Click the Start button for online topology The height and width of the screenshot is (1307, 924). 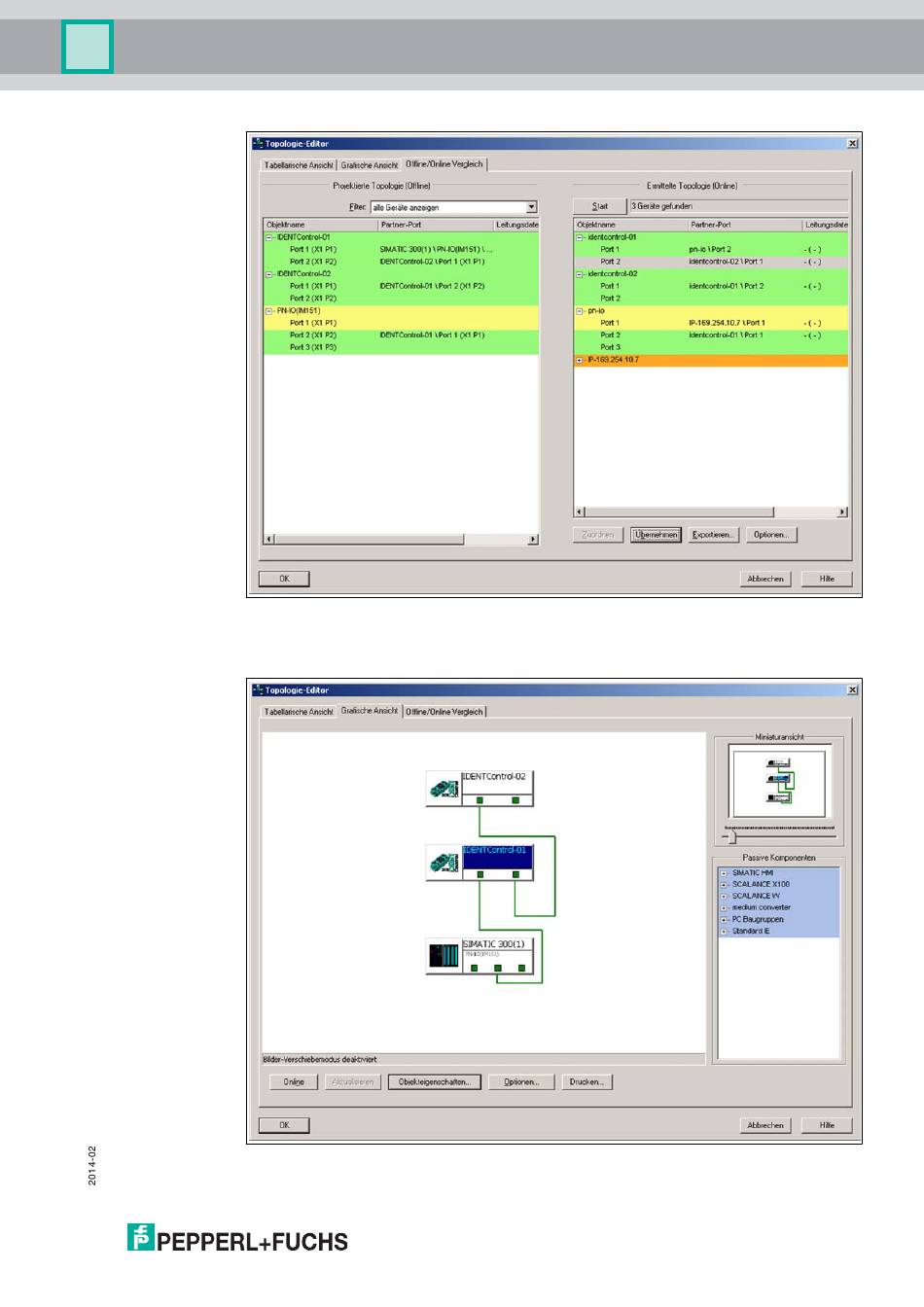pyautogui.click(x=600, y=206)
